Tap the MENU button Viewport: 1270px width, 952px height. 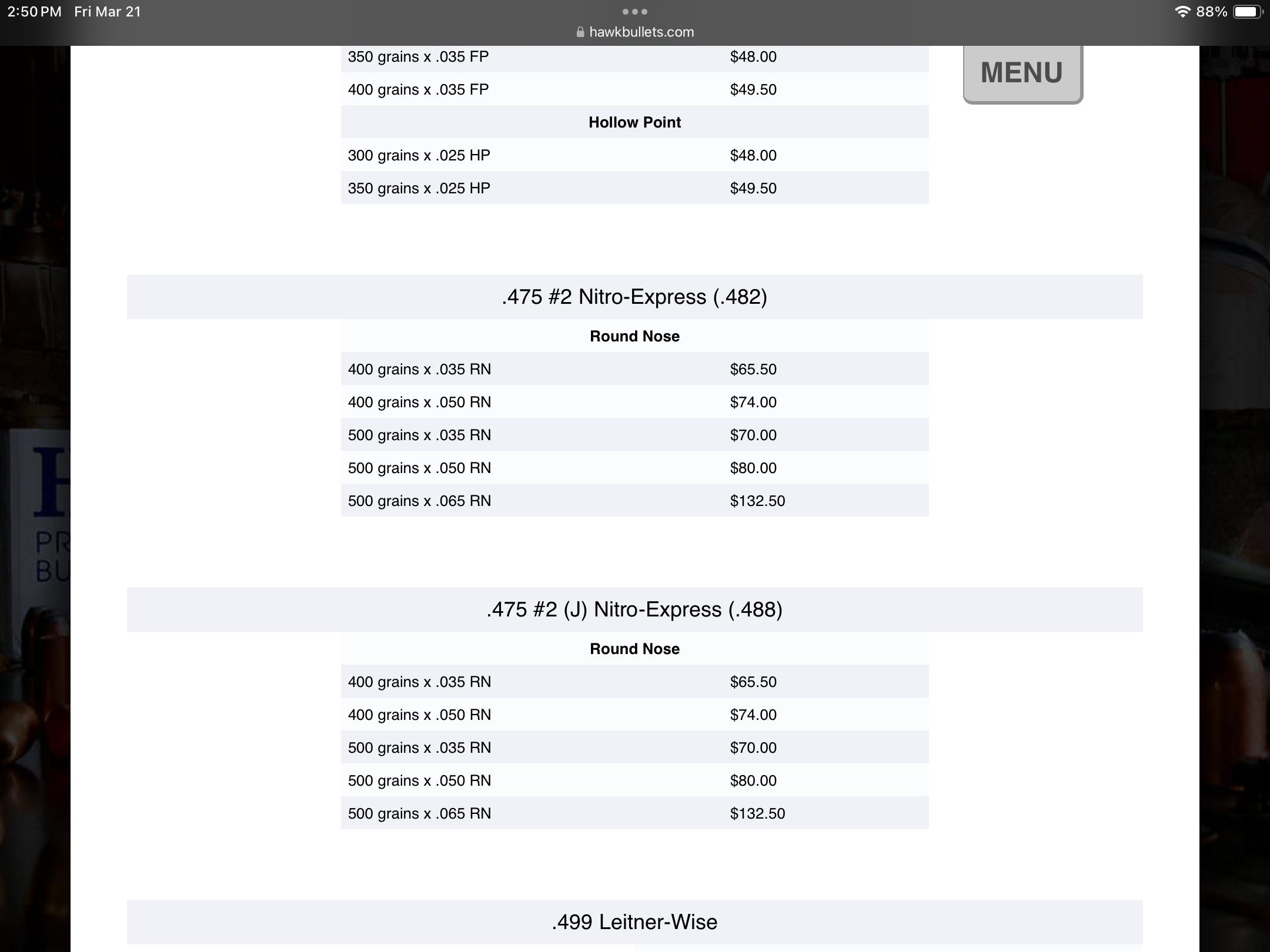click(x=1022, y=73)
